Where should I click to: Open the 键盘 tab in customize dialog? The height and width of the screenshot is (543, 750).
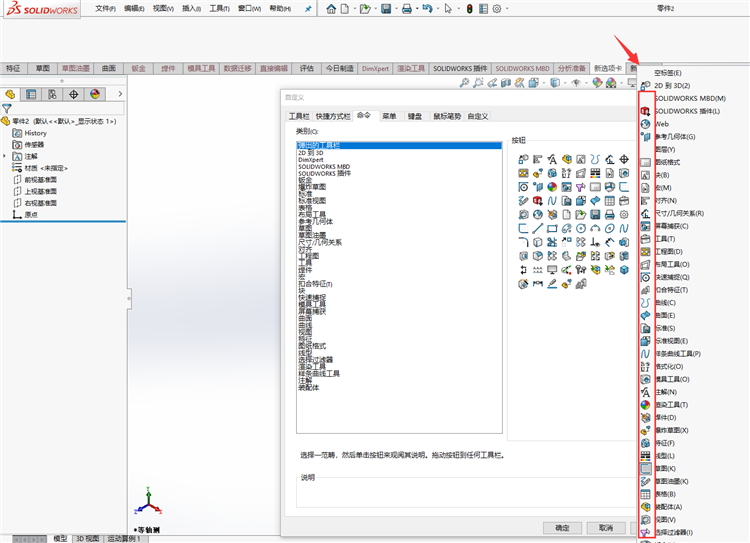415,116
